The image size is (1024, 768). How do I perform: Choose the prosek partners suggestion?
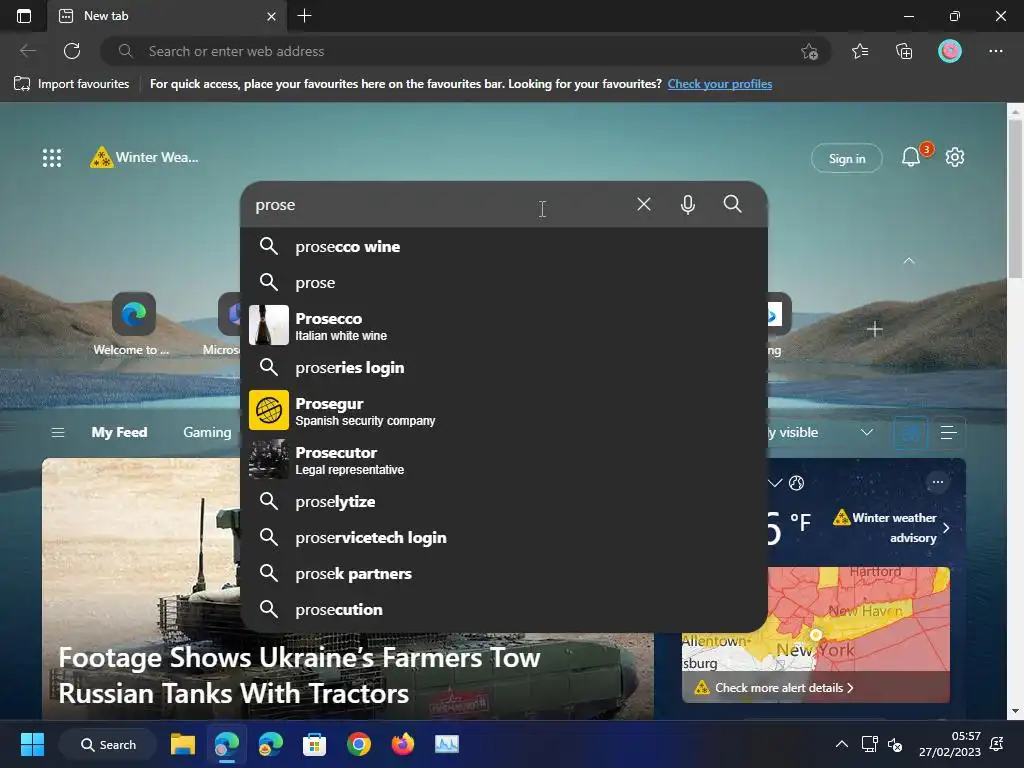click(504, 573)
